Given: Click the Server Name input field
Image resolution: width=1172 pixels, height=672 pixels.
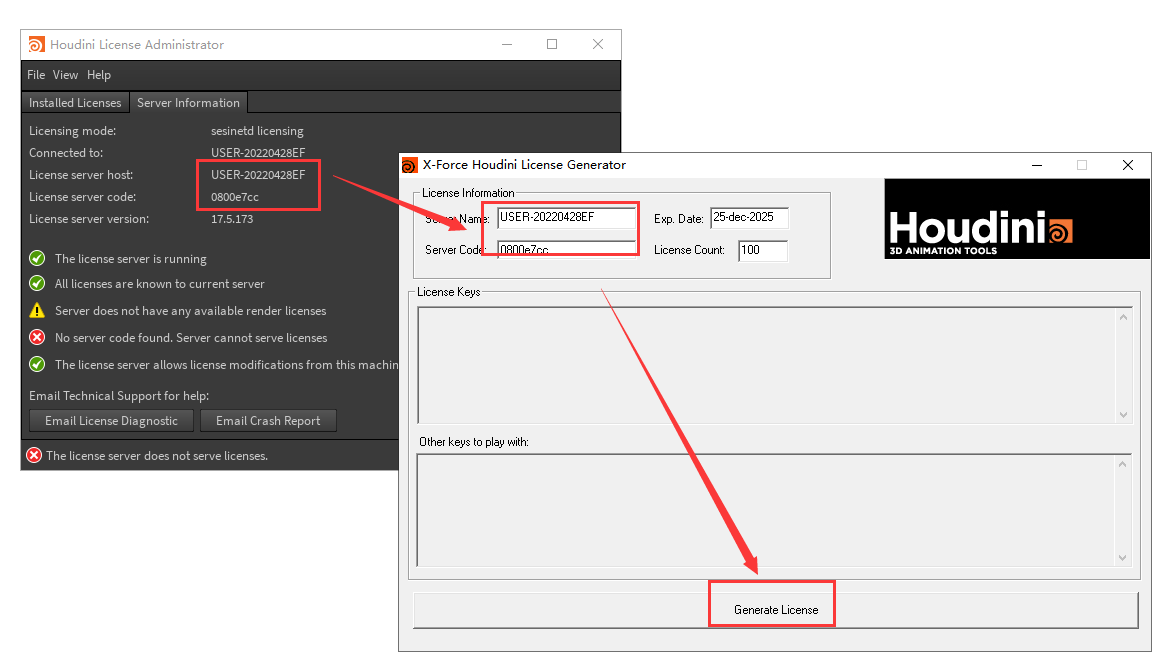Looking at the screenshot, I should coord(567,218).
